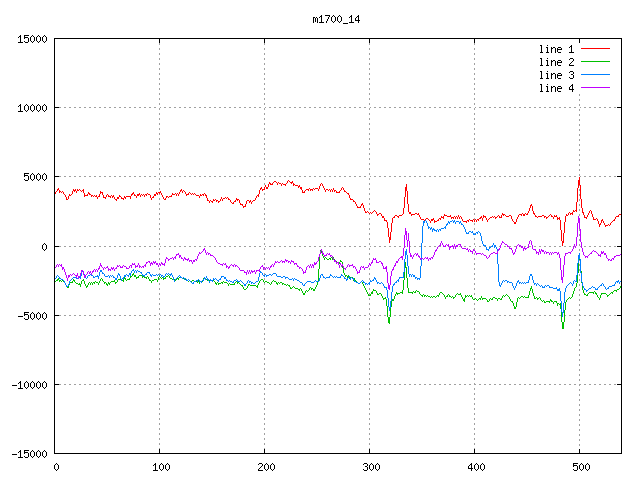This screenshot has height=480, width=640.
Task: Click the green legend sample for line 2
Action: 595,62
